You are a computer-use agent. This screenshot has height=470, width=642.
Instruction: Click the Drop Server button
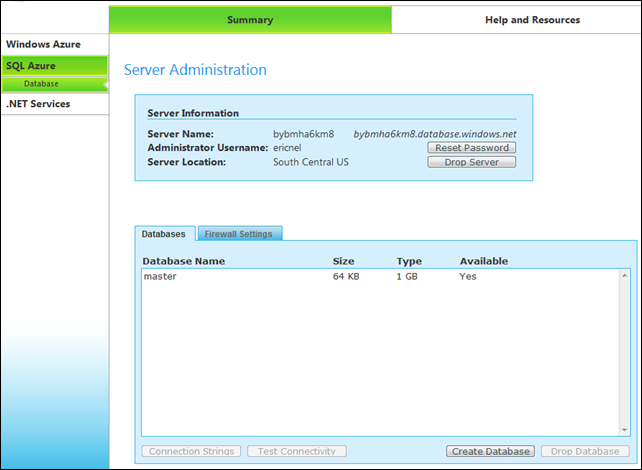click(x=472, y=162)
